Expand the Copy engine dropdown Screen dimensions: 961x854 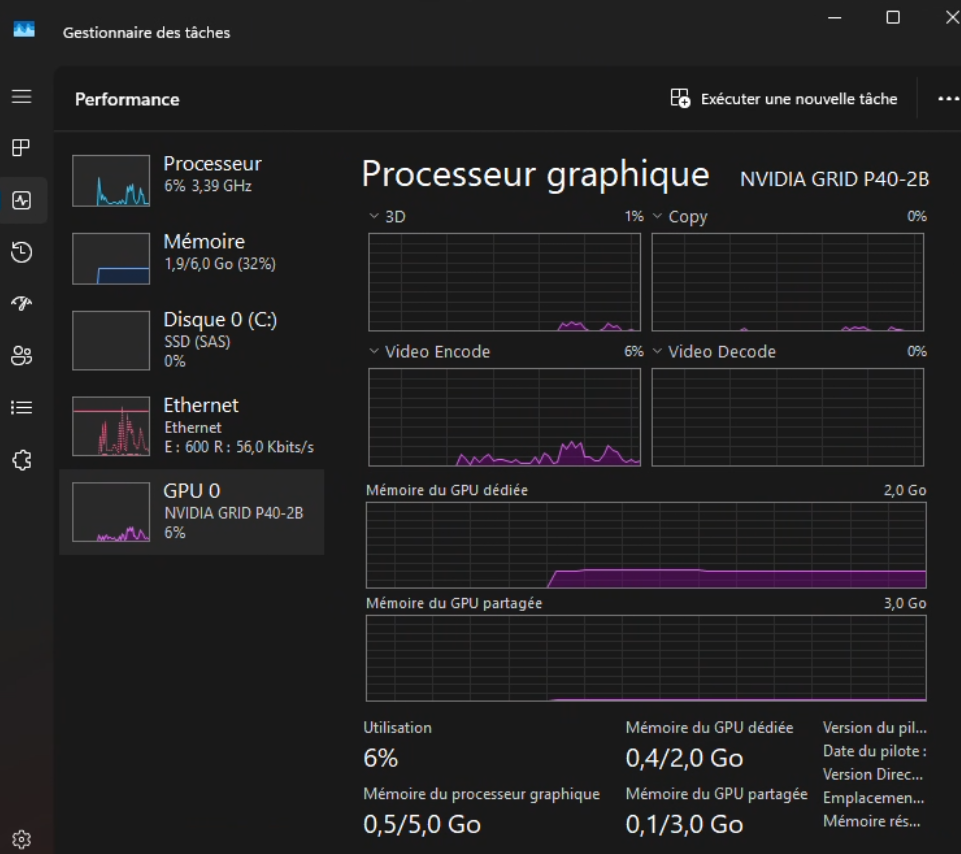pos(658,216)
